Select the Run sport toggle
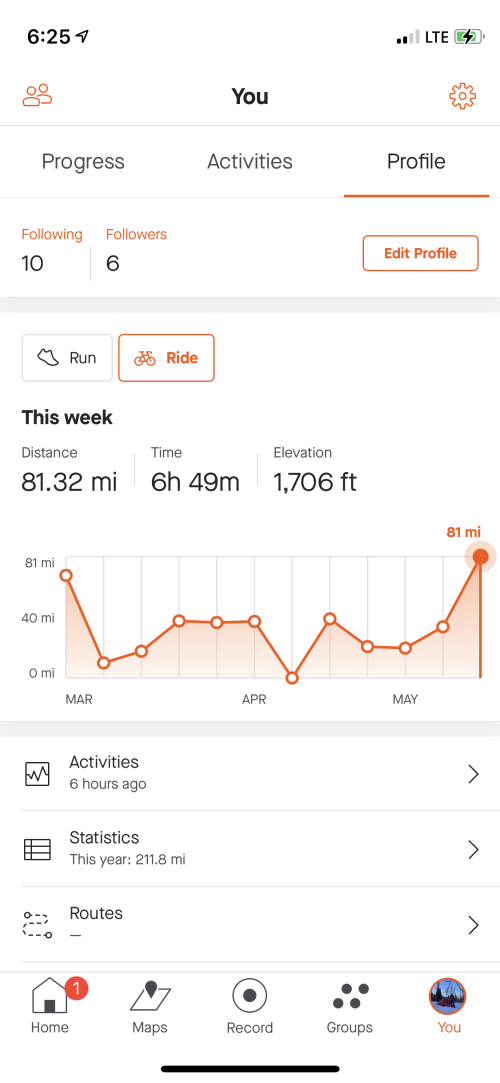 (67, 358)
